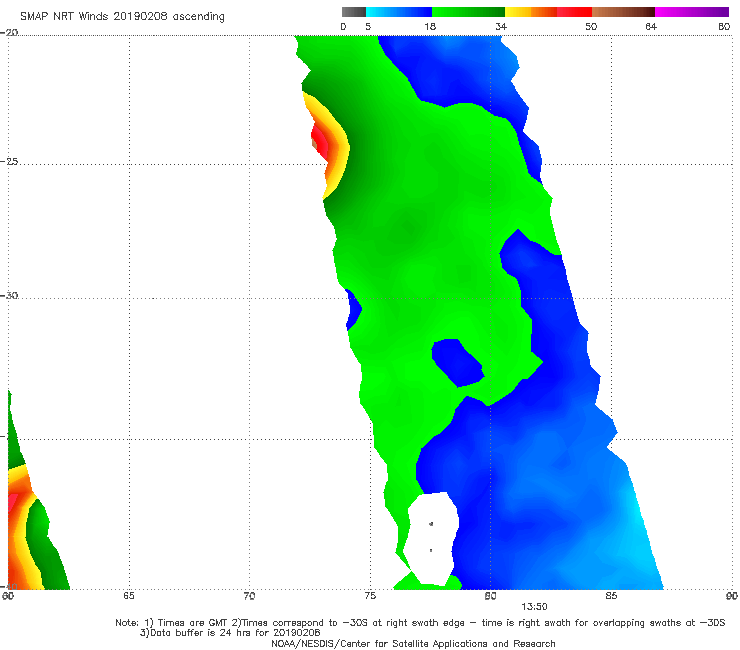Pick the cyan-to-blue 5–18 color bar segment

pos(399,12)
